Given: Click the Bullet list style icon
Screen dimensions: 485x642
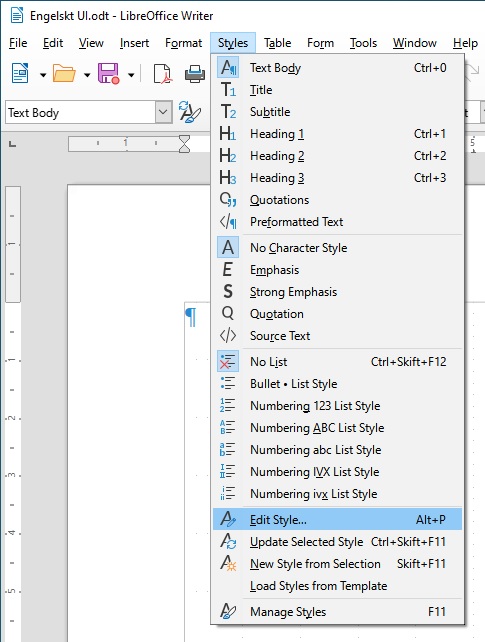Looking at the screenshot, I should (x=228, y=384).
